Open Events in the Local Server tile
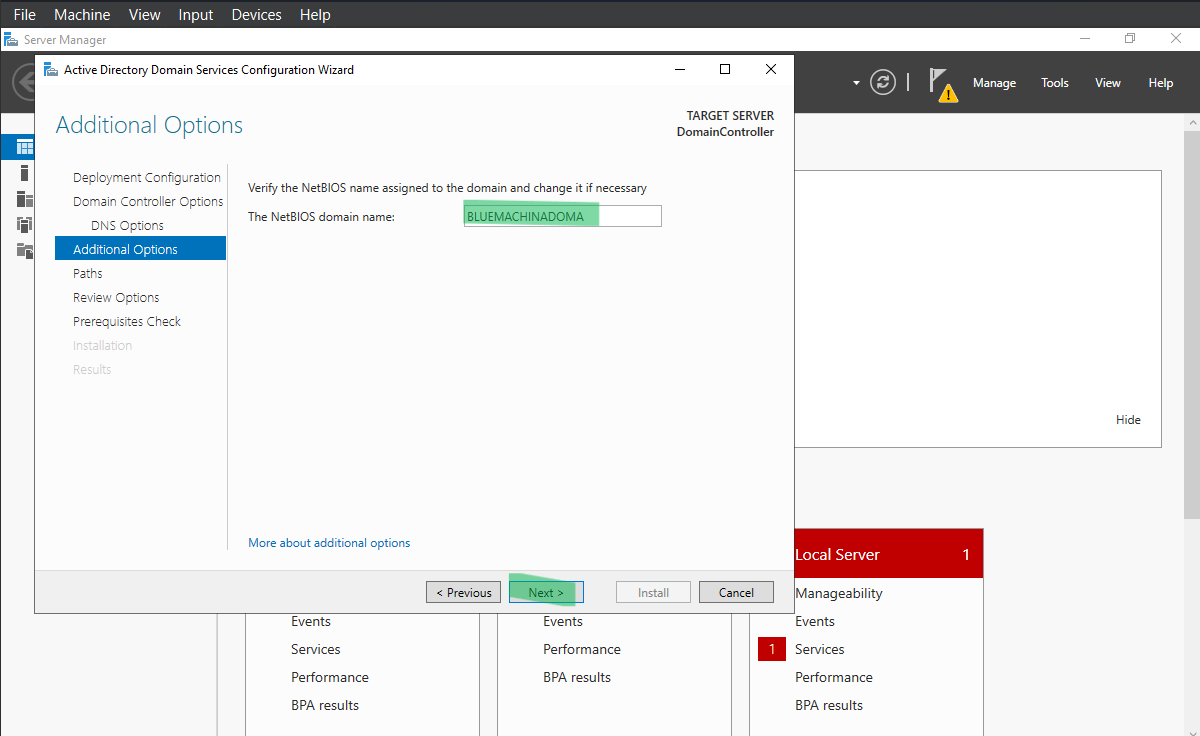Screen dimensions: 1200x736 click(815, 621)
